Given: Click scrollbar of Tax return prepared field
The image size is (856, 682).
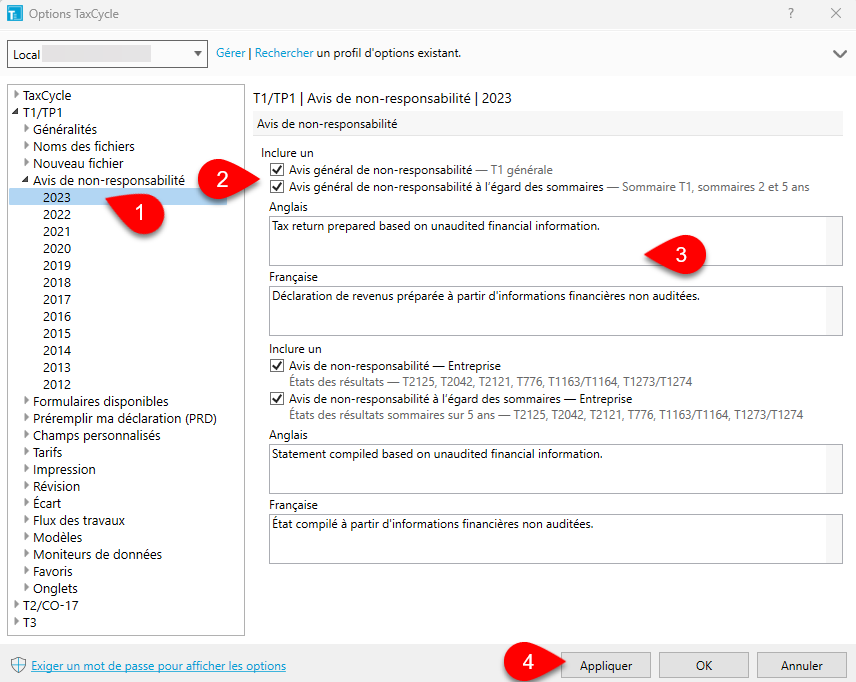Looking at the screenshot, I should (x=834, y=241).
